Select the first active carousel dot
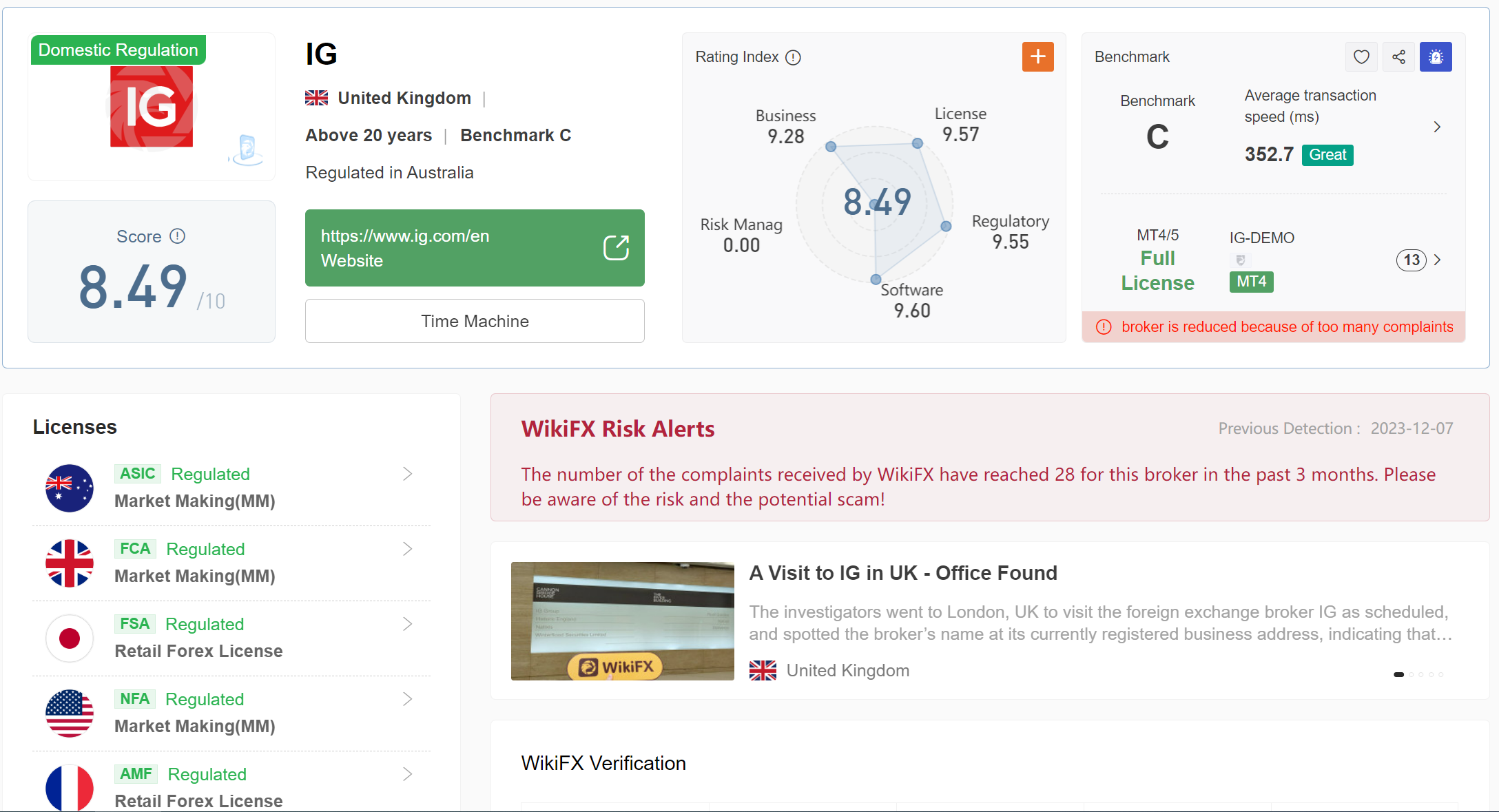Screen dimensions: 1499x812 coord(1398,674)
